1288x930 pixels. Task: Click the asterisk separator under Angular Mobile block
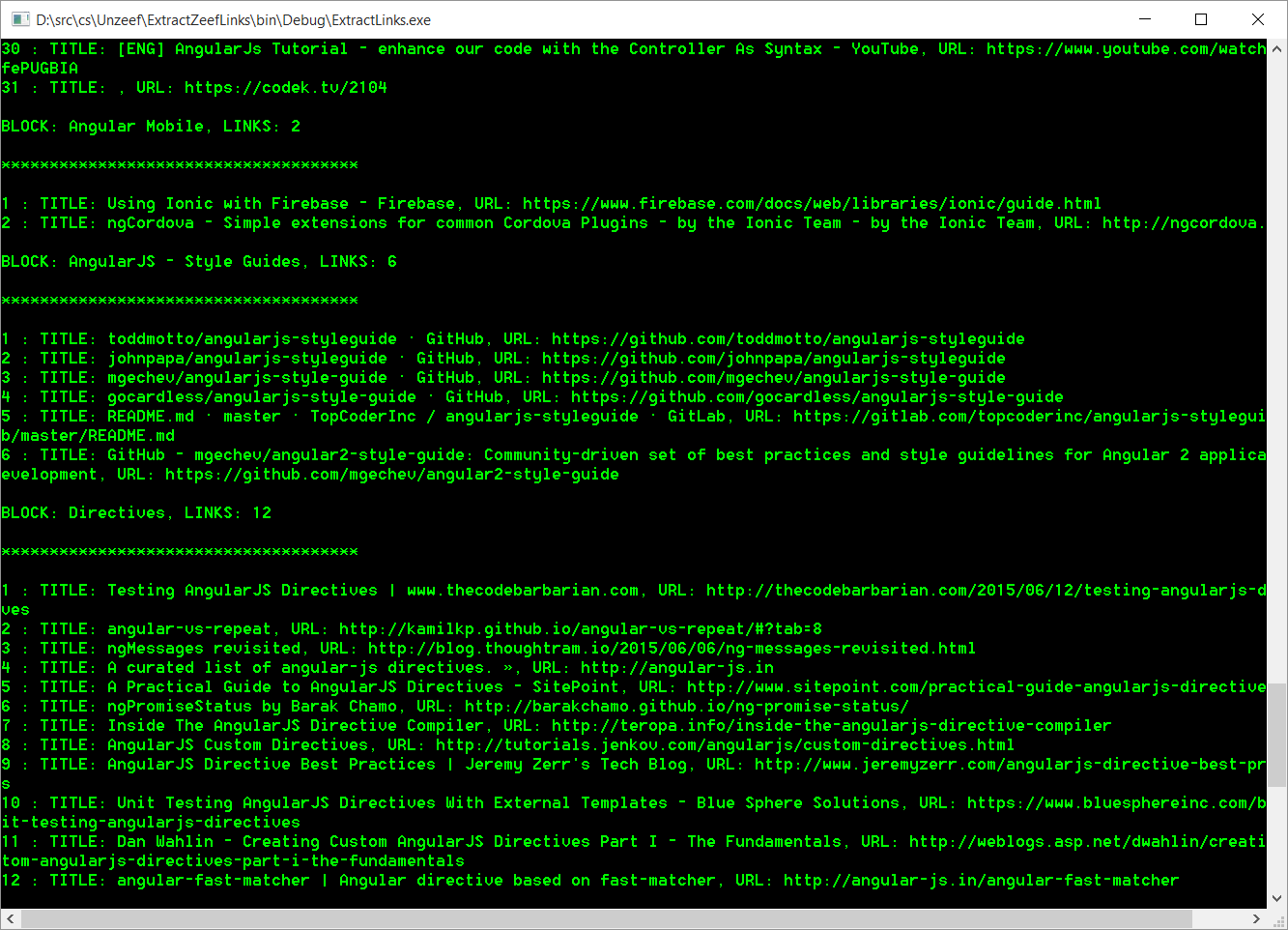tap(180, 164)
